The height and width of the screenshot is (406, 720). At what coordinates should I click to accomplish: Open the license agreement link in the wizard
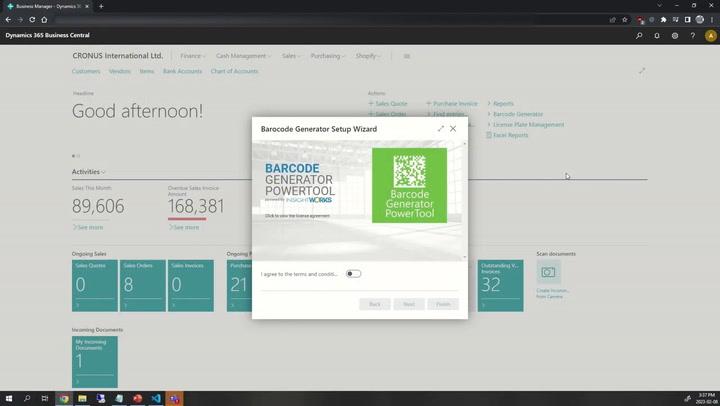(x=297, y=216)
